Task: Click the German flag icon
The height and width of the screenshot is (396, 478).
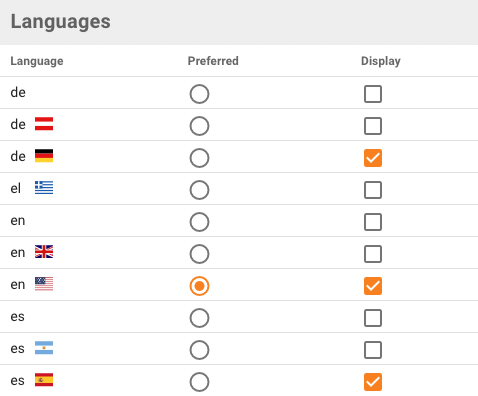Action: tap(44, 156)
